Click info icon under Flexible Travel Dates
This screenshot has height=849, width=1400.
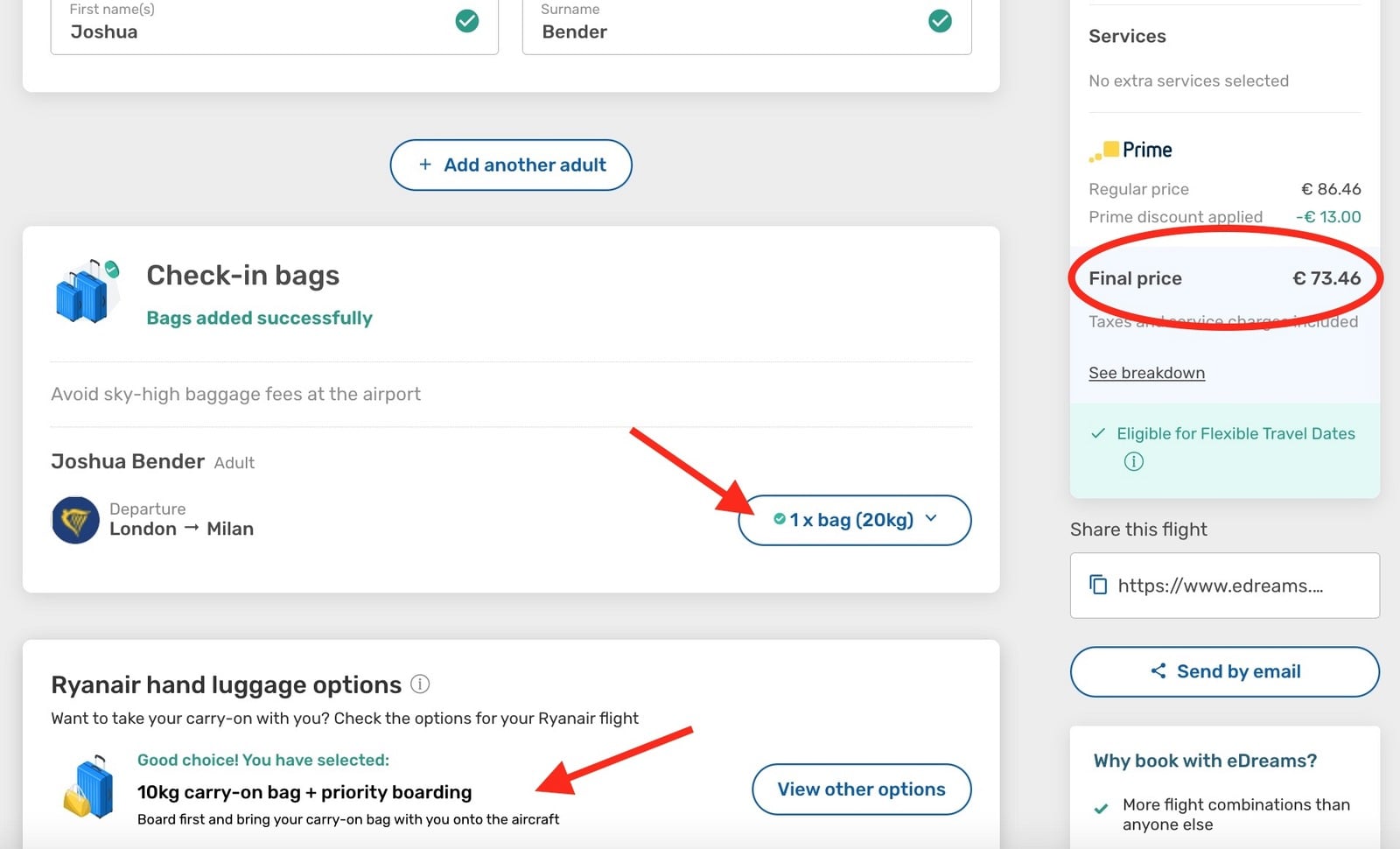point(1133,461)
